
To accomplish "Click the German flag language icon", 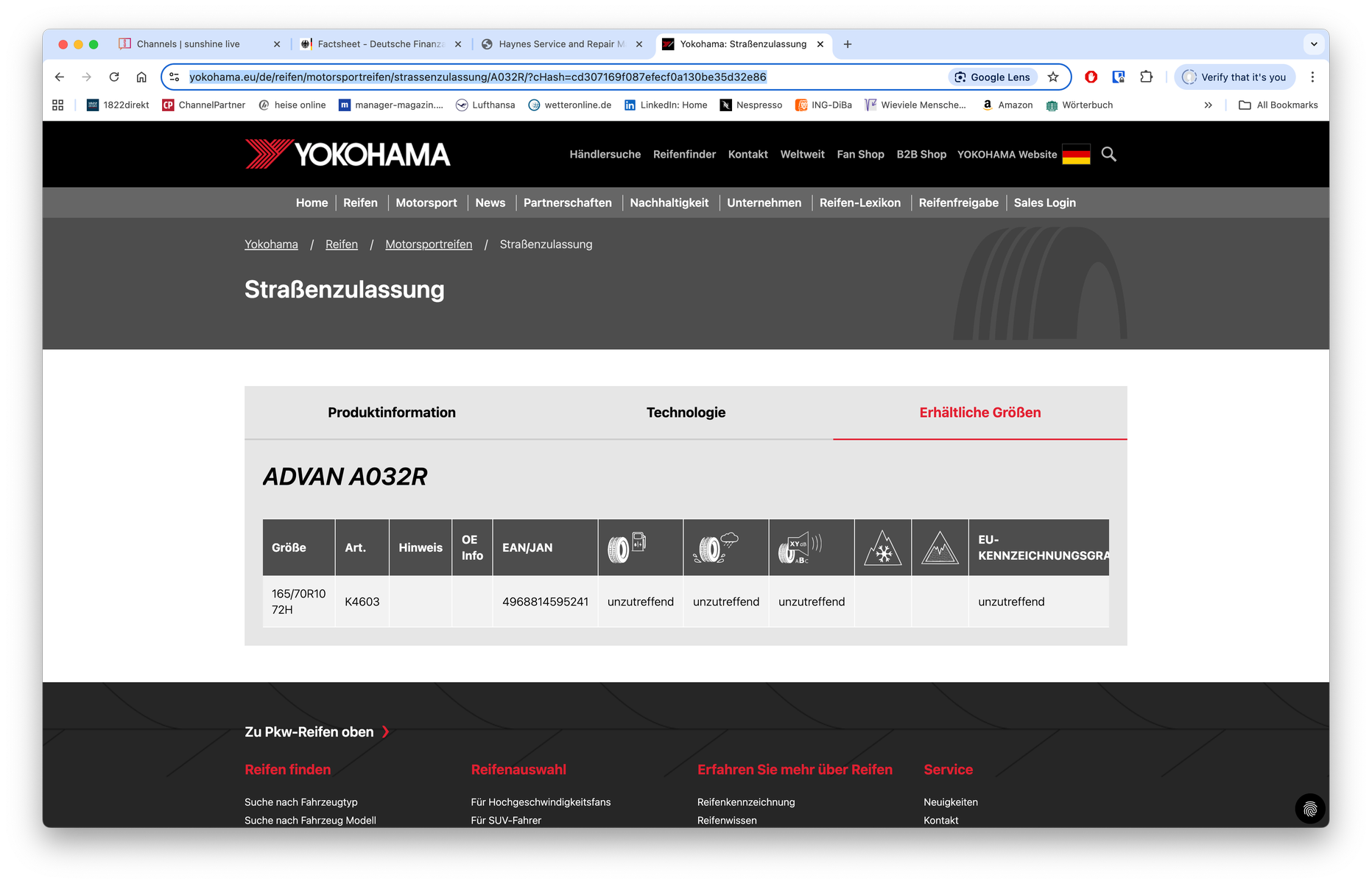I will click(1076, 155).
